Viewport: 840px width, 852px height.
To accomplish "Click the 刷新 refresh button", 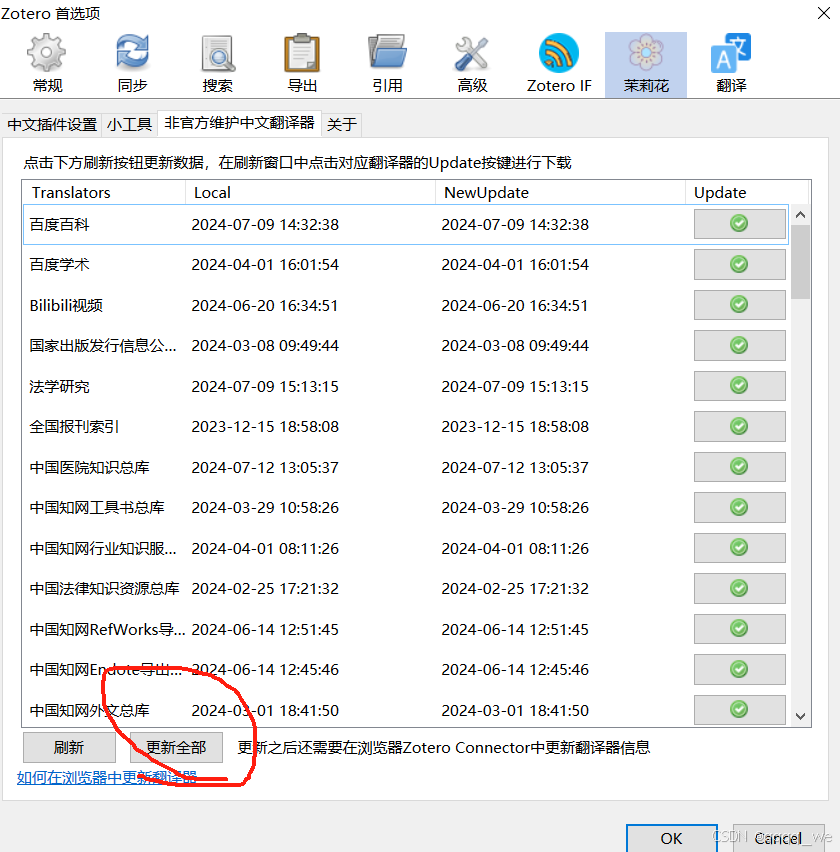I will pyautogui.click(x=69, y=748).
